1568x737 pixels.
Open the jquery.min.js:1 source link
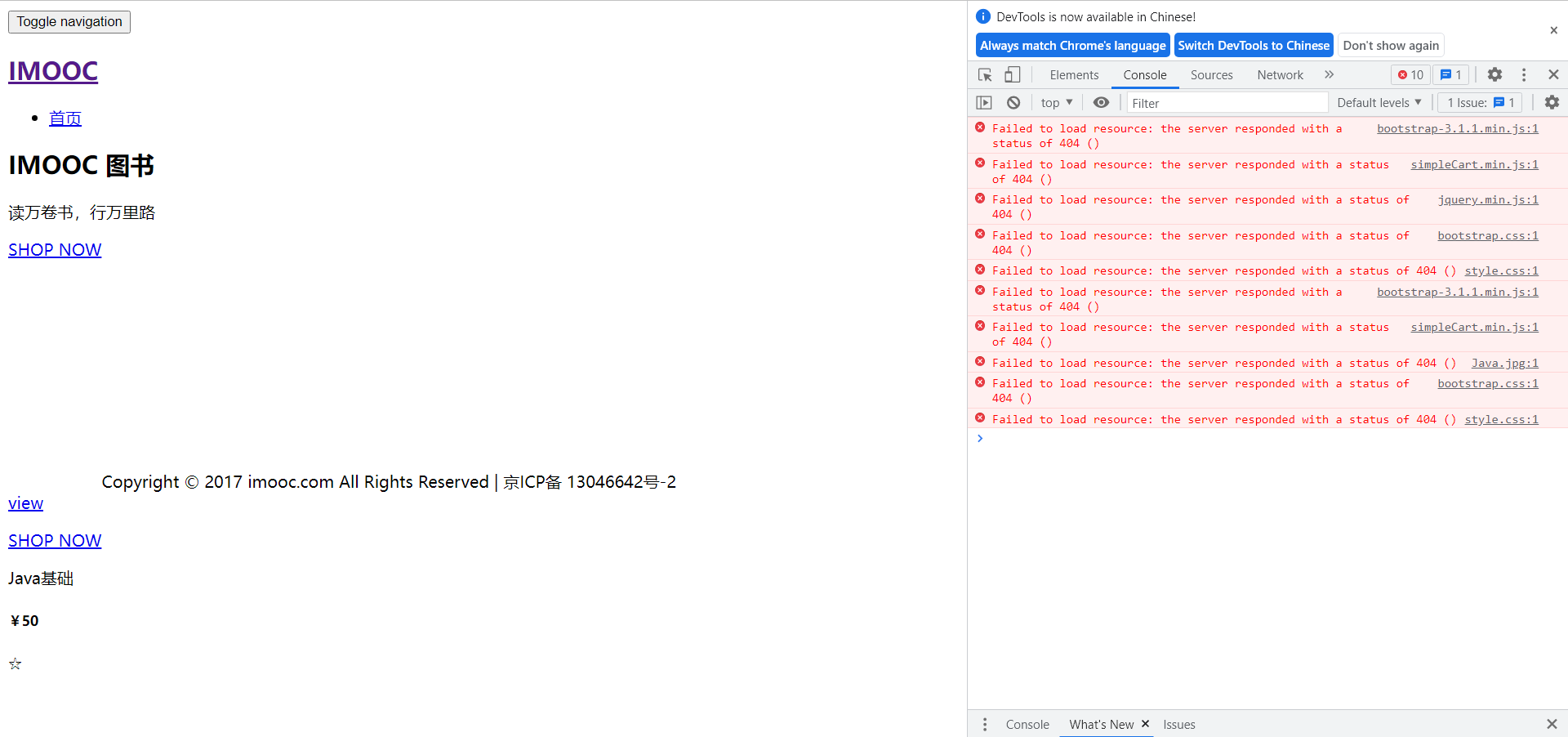coord(1488,199)
